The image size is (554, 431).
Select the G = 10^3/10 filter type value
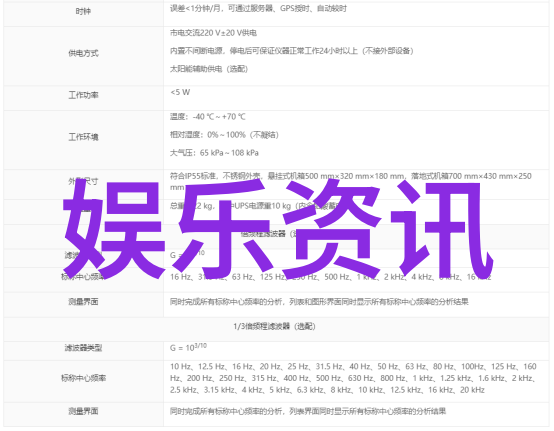point(188,347)
